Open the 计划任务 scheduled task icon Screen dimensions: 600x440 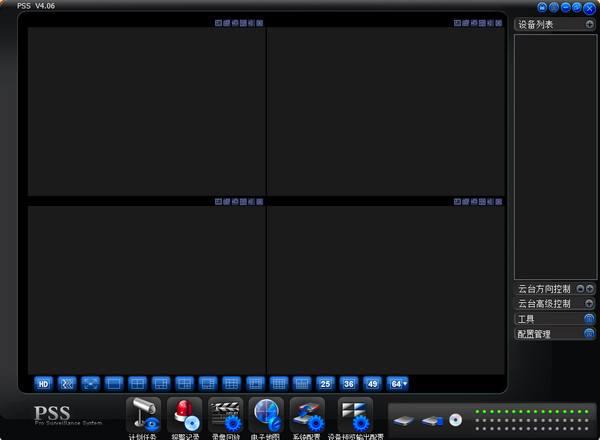[143, 415]
